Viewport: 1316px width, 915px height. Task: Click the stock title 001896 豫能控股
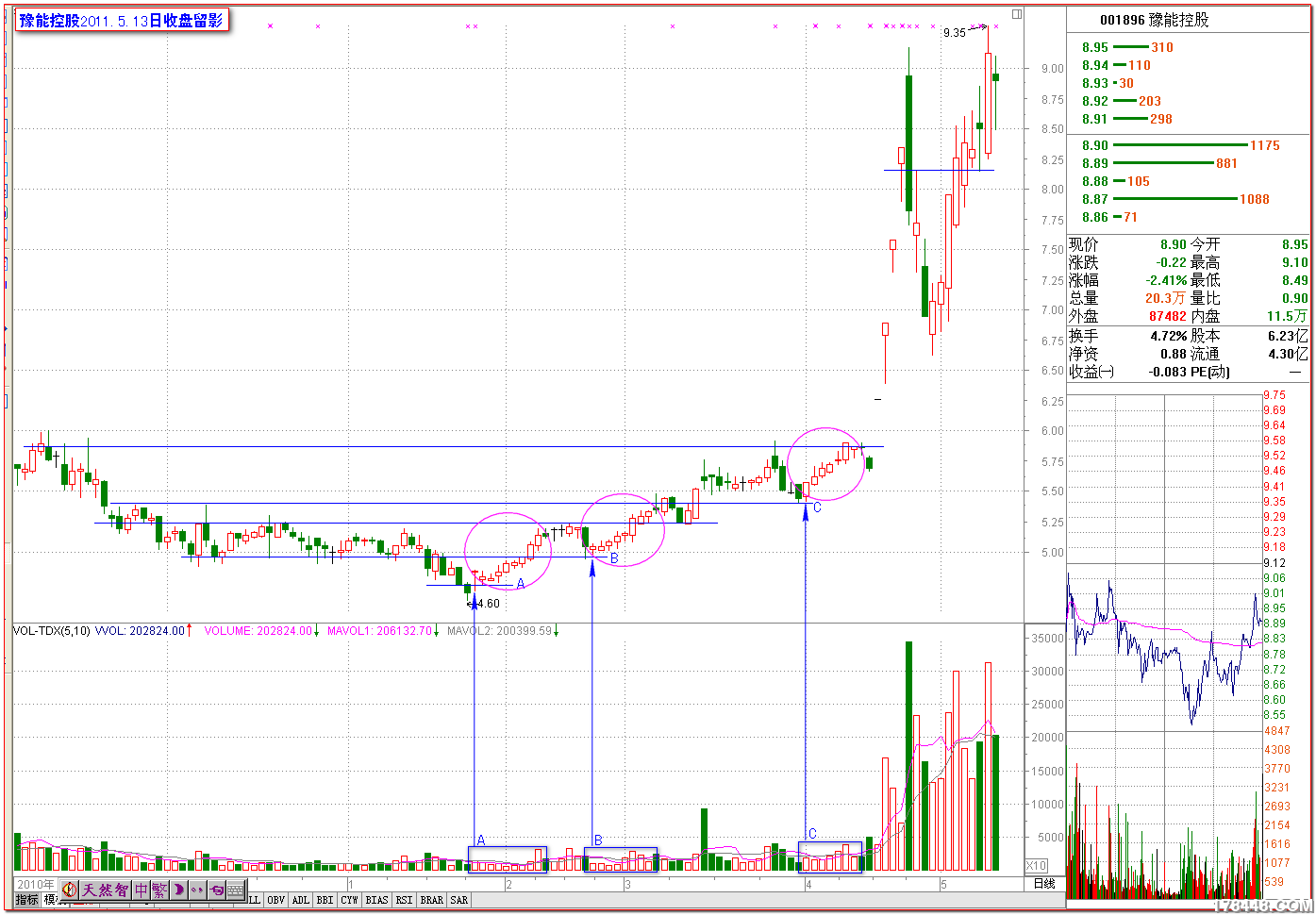[1154, 20]
